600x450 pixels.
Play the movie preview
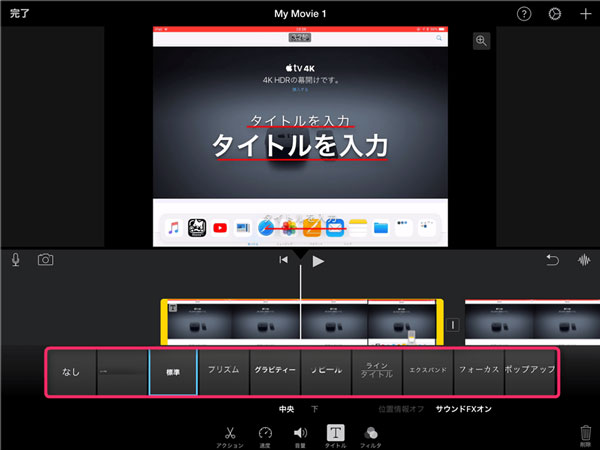[x=318, y=261]
